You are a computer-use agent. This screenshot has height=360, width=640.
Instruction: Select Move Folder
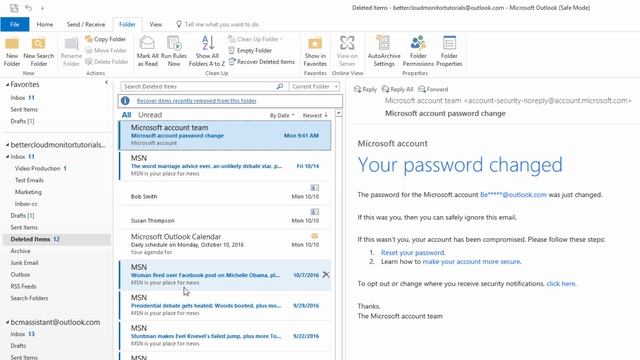(106, 51)
